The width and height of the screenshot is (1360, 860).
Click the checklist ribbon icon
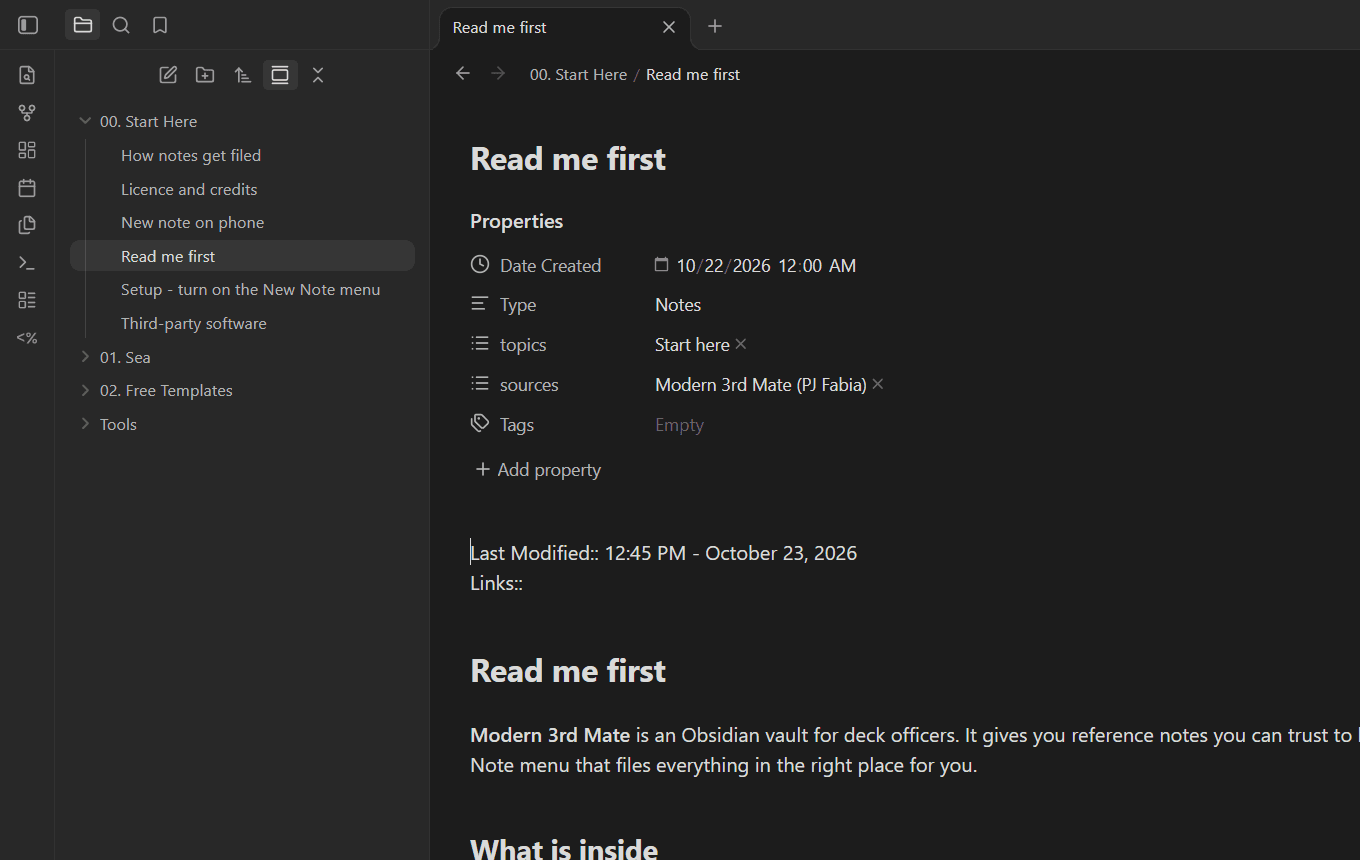[x=27, y=300]
